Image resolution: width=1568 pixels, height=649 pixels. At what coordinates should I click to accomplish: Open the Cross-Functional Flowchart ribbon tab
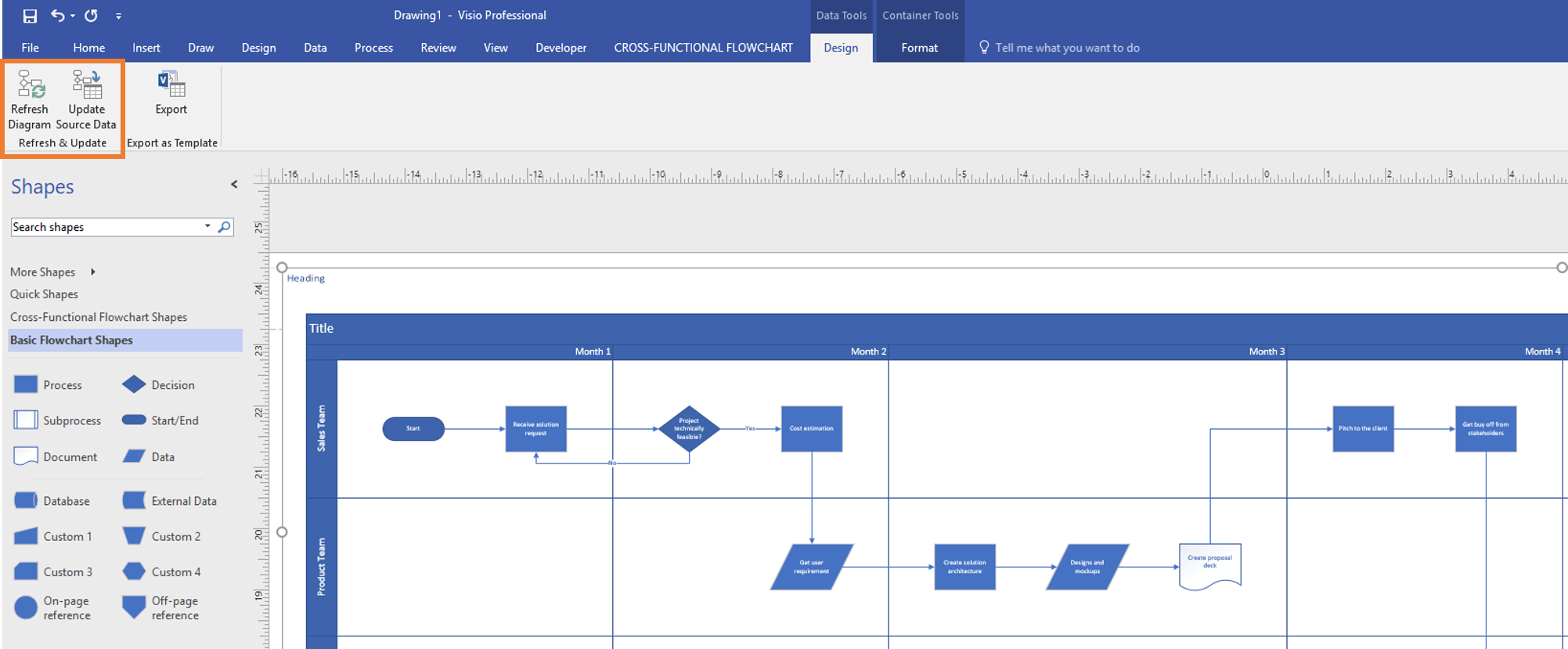pyautogui.click(x=704, y=48)
